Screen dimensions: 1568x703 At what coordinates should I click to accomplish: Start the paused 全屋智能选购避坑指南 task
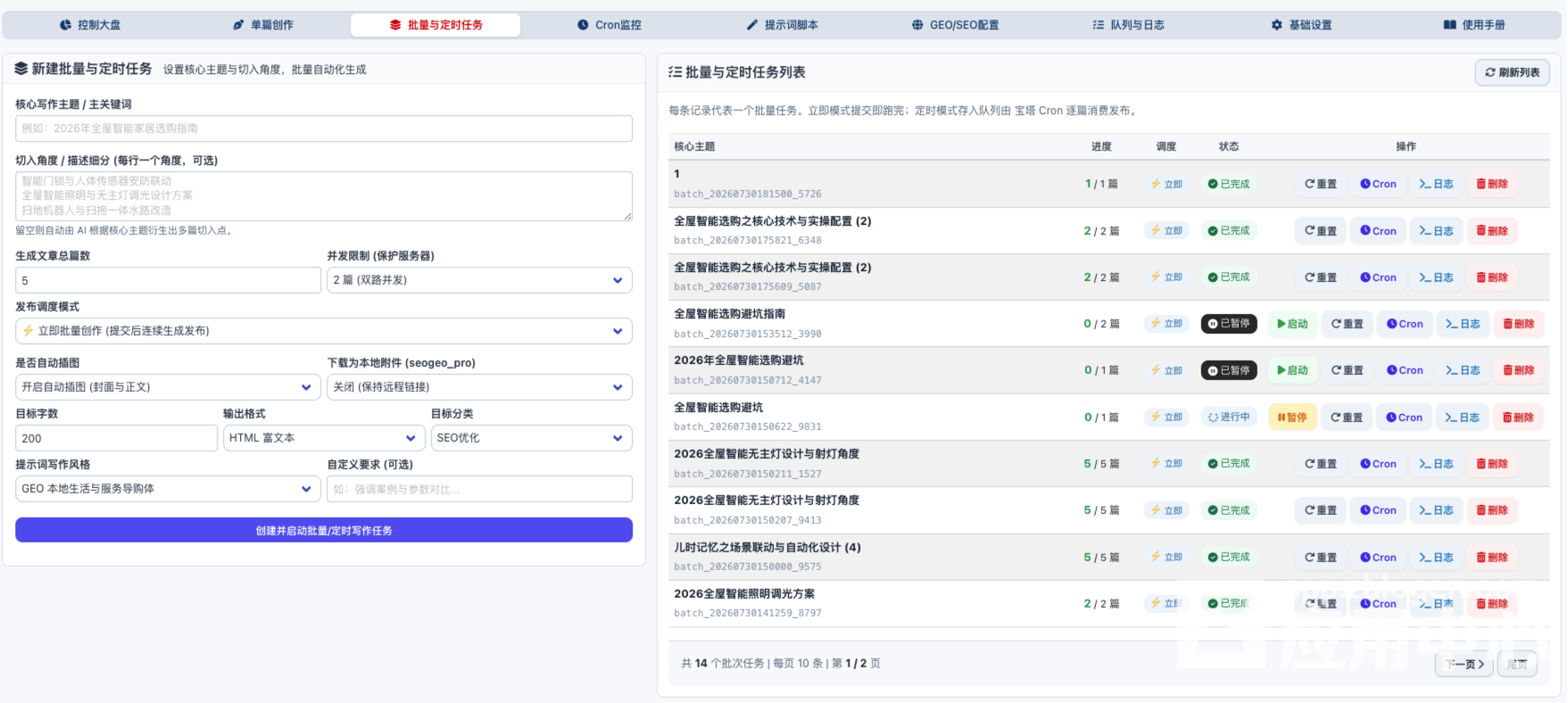(x=1291, y=324)
